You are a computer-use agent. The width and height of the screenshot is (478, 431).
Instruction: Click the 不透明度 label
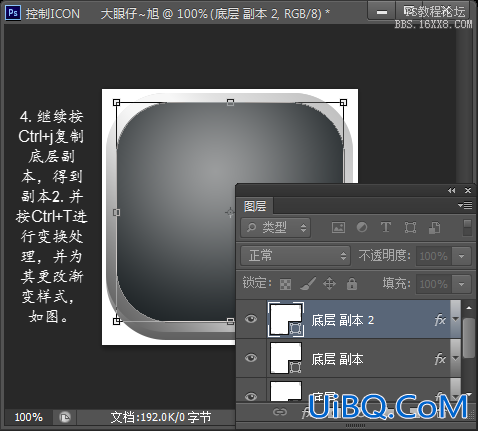coord(385,256)
